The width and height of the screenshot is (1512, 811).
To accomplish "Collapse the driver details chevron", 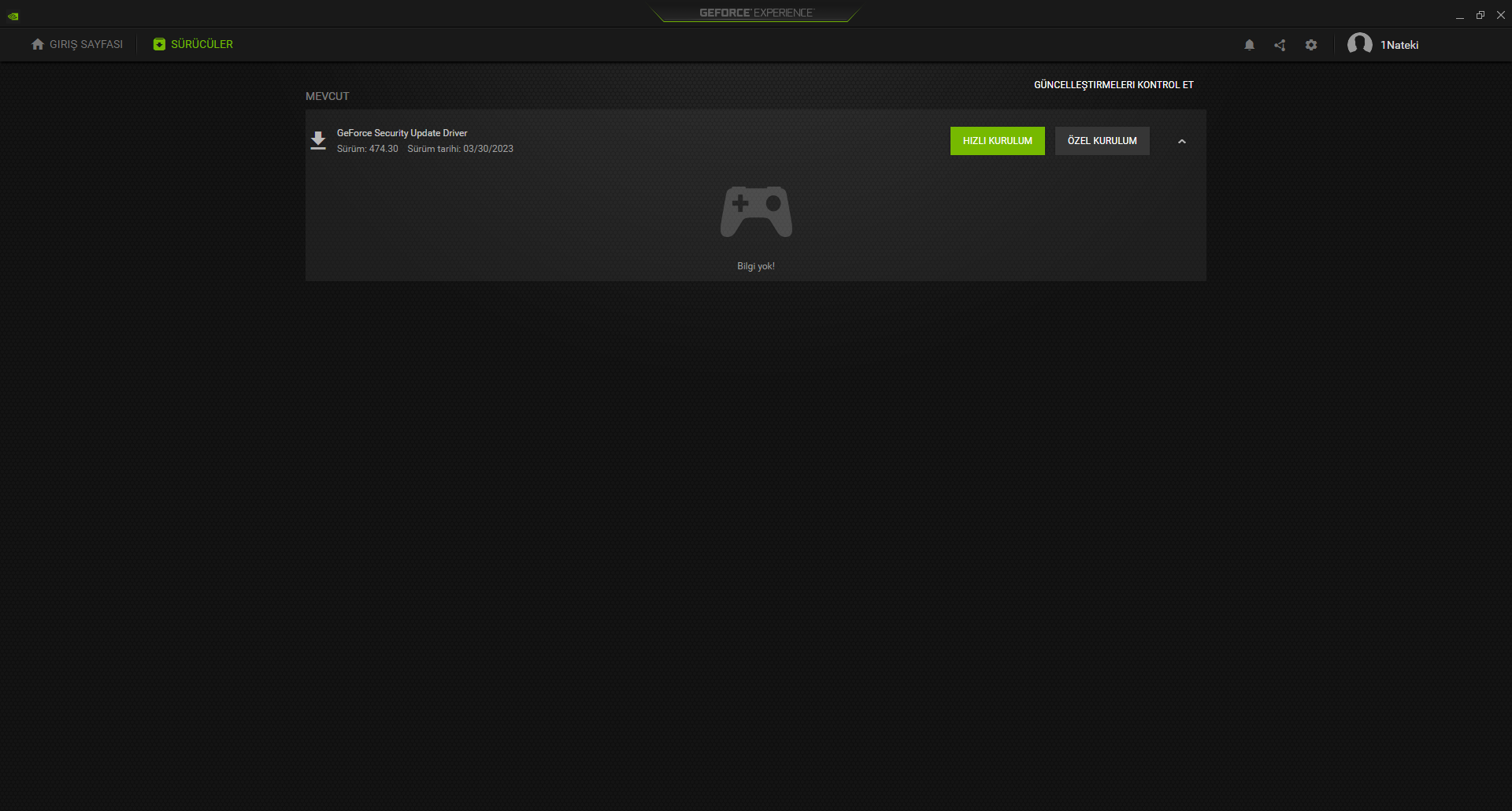I will 1181,142.
